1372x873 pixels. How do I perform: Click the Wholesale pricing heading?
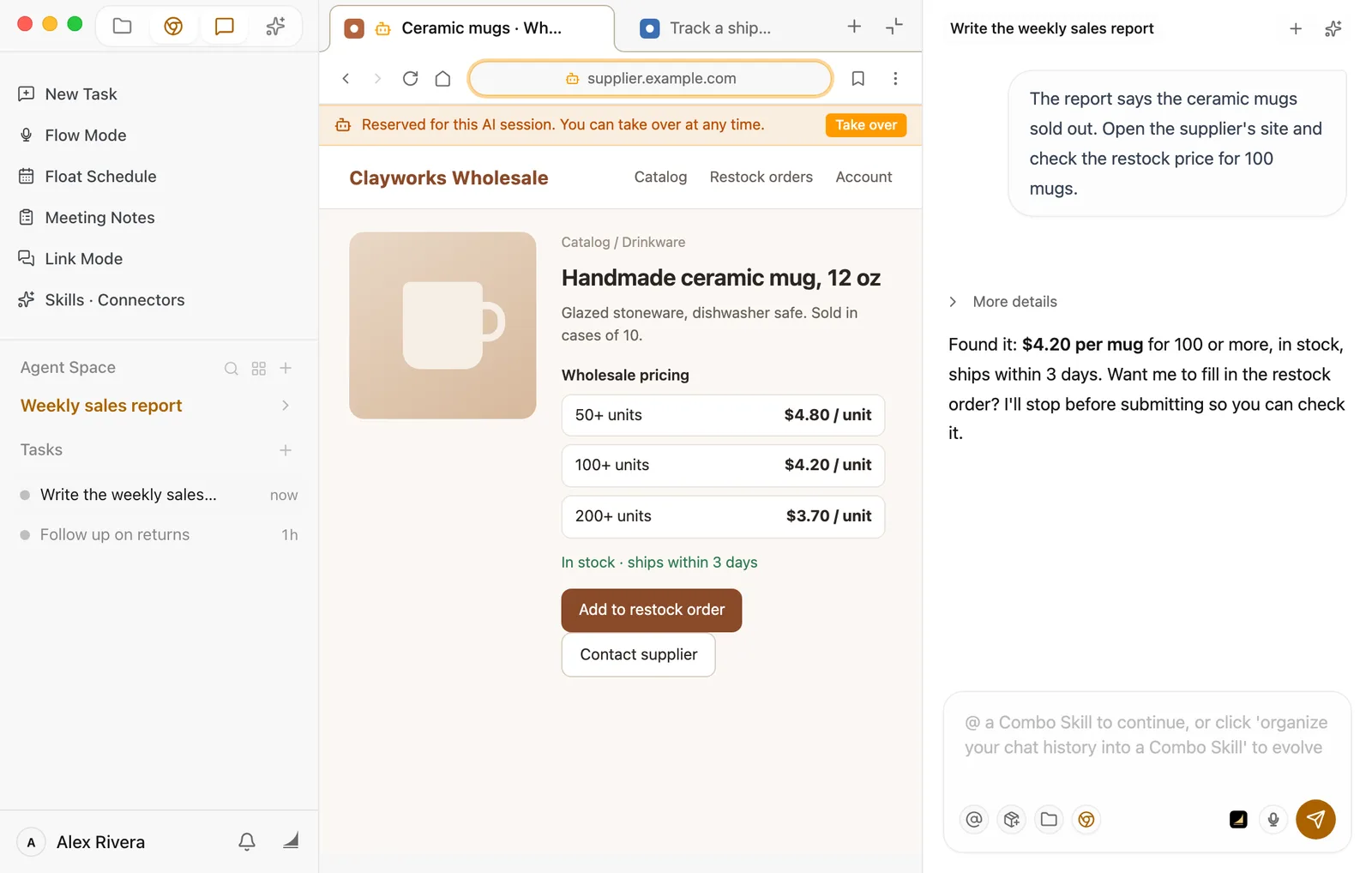[625, 376]
